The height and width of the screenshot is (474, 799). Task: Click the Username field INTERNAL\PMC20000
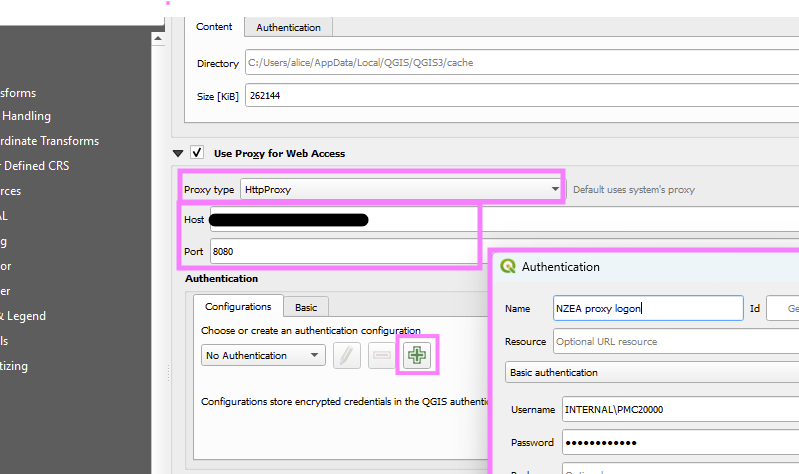[x=680, y=409]
